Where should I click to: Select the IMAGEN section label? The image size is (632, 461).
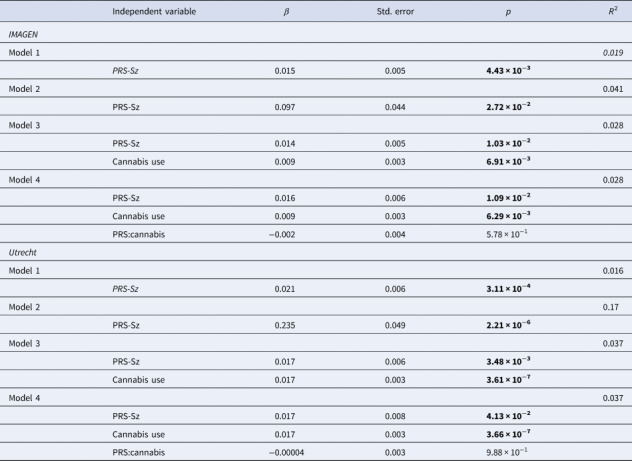click(x=23, y=34)
